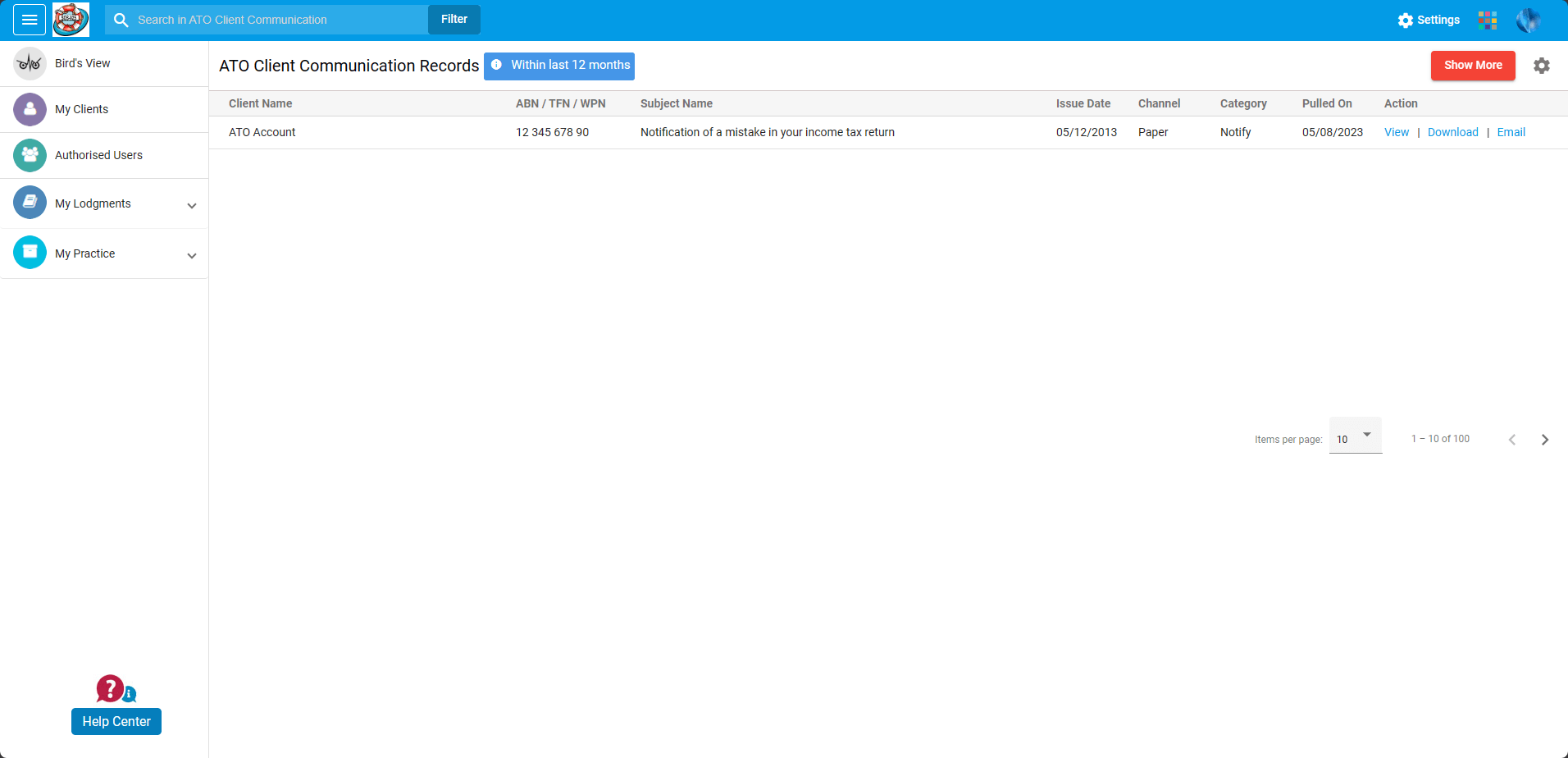The image size is (1568, 758).
Task: Open Bird's View menu item
Action: coord(104,63)
